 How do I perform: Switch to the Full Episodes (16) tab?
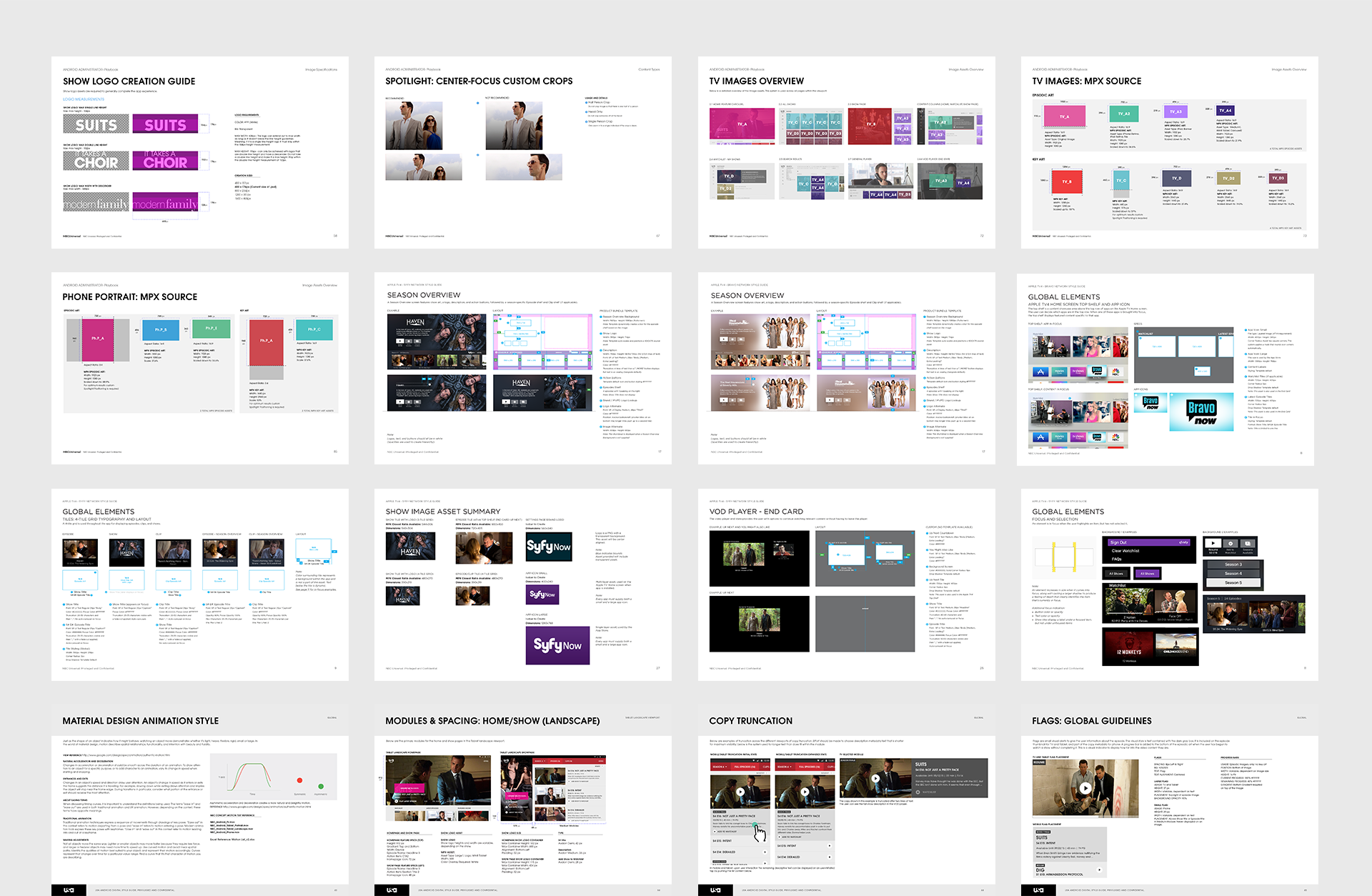point(743,766)
